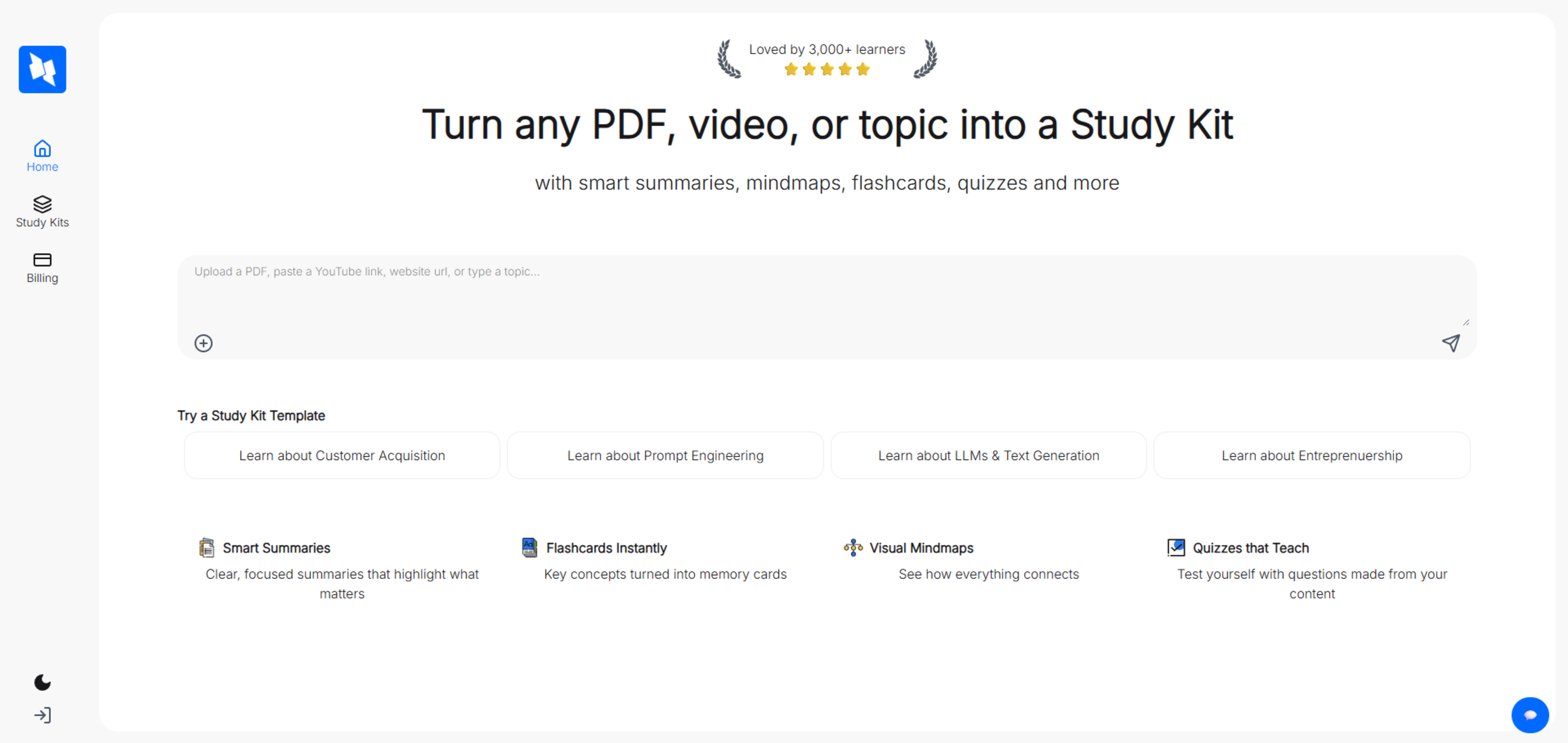
Task: Click the five-star rating row
Action: coord(826,69)
